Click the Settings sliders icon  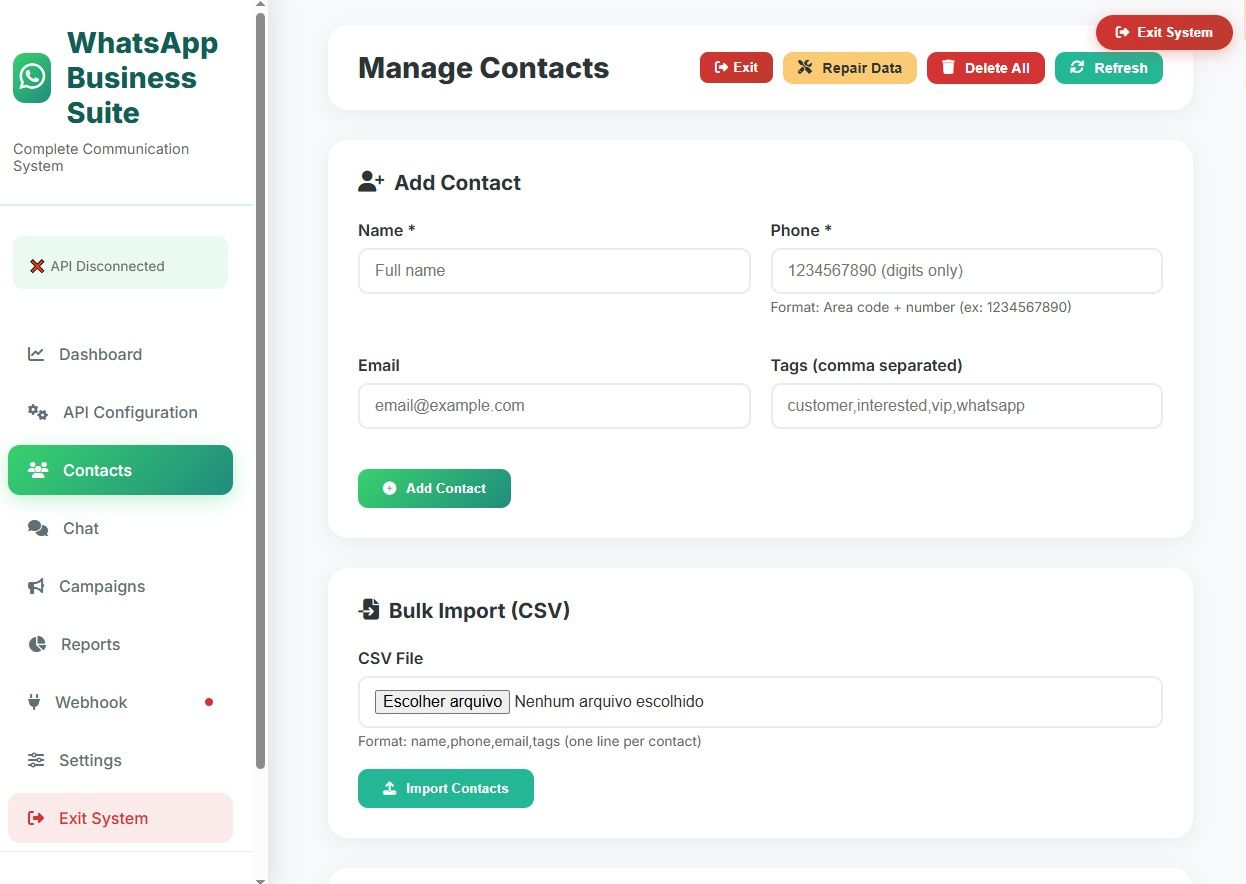point(36,760)
